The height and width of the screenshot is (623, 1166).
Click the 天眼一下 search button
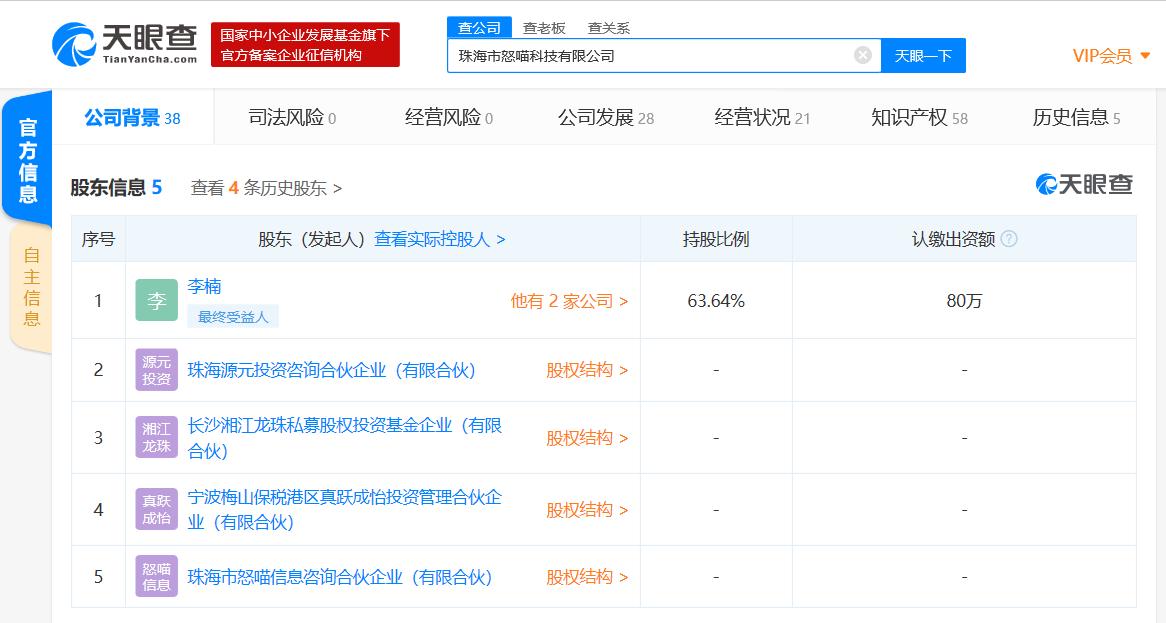[x=922, y=56]
